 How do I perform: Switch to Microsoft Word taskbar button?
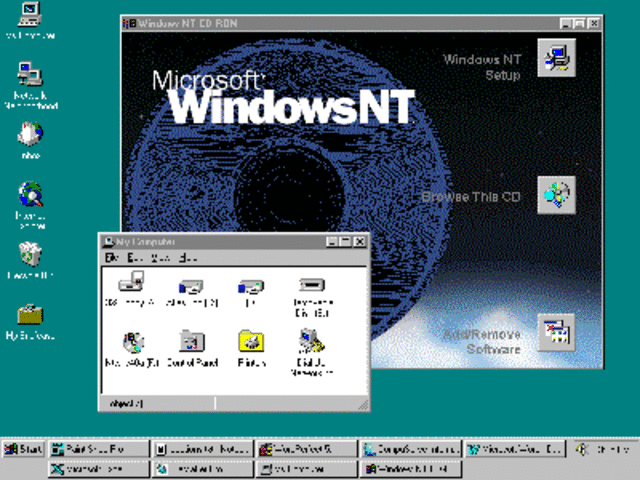(515, 449)
